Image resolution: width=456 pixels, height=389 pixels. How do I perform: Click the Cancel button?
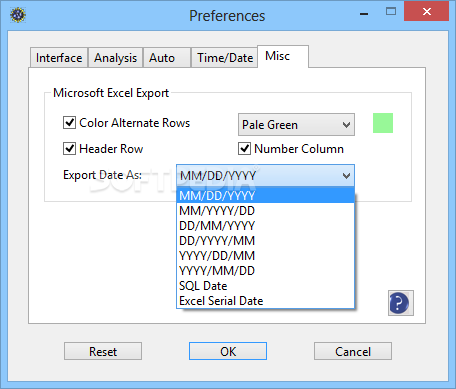coord(353,351)
